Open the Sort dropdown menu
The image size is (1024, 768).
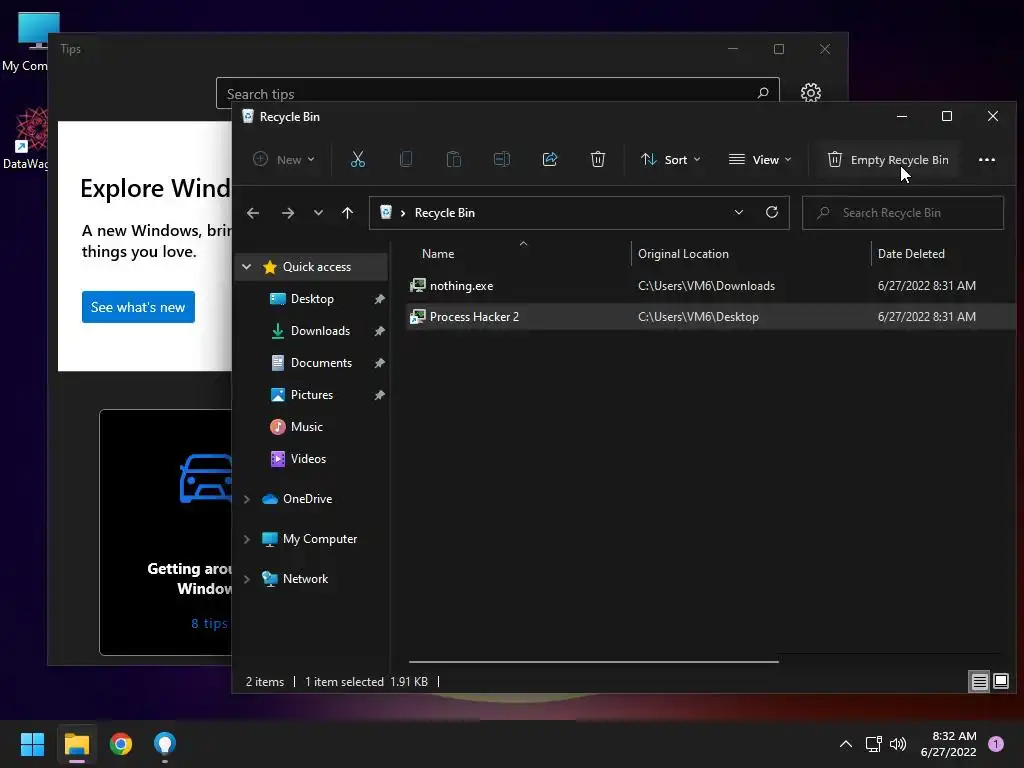(671, 159)
